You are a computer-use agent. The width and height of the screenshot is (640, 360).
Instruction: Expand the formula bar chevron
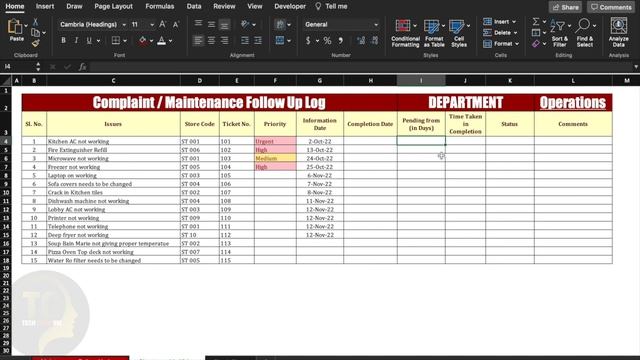(x=636, y=67)
